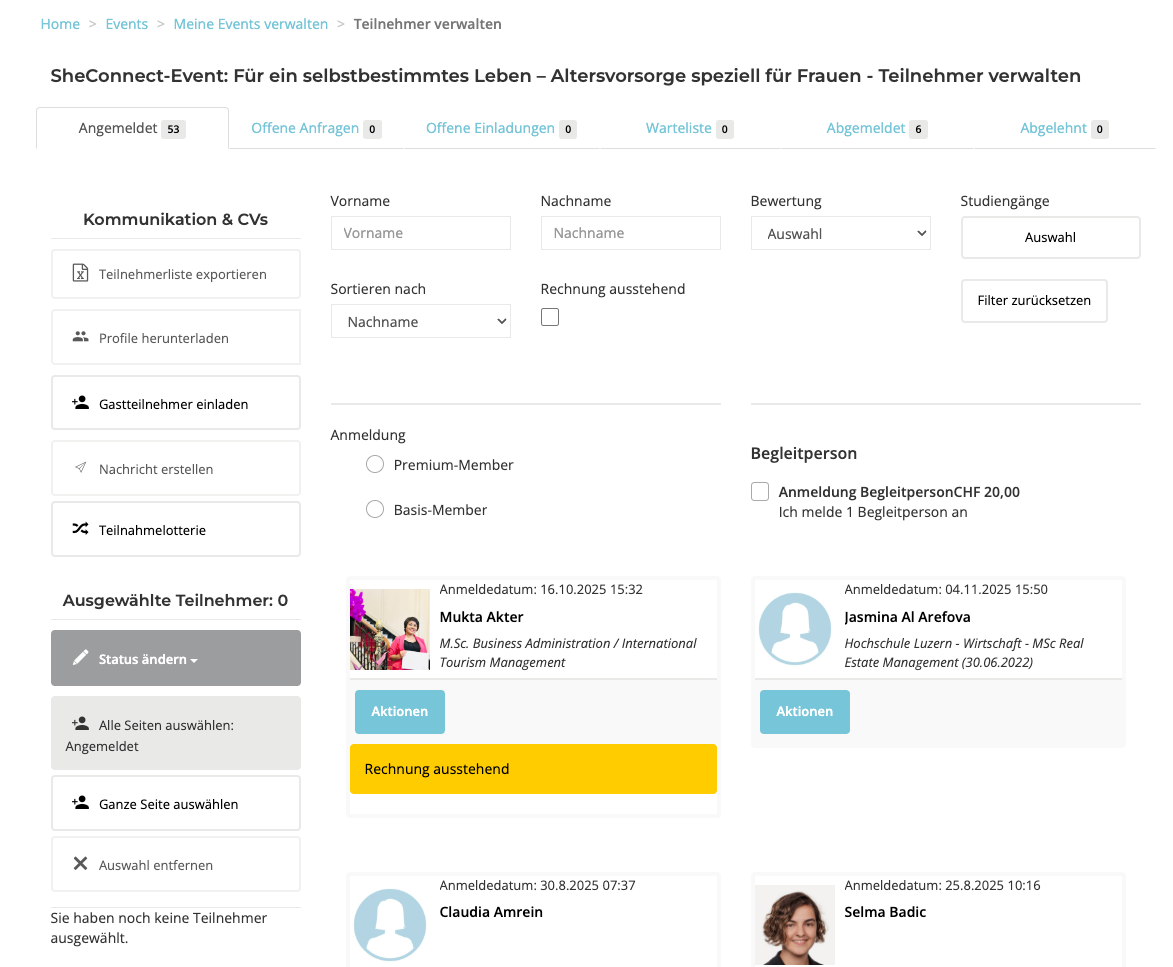
Task: Select the Premium-Member radio button
Action: coord(375,465)
